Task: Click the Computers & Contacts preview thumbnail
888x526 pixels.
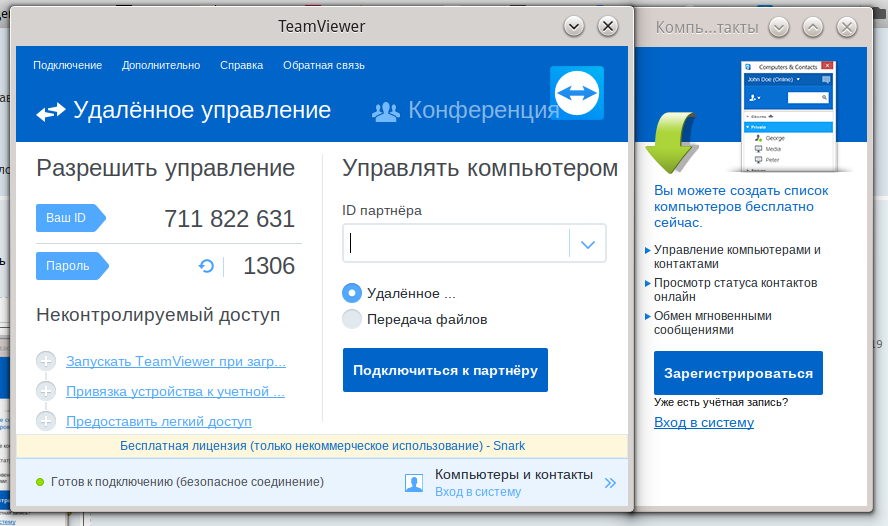Action: point(789,116)
